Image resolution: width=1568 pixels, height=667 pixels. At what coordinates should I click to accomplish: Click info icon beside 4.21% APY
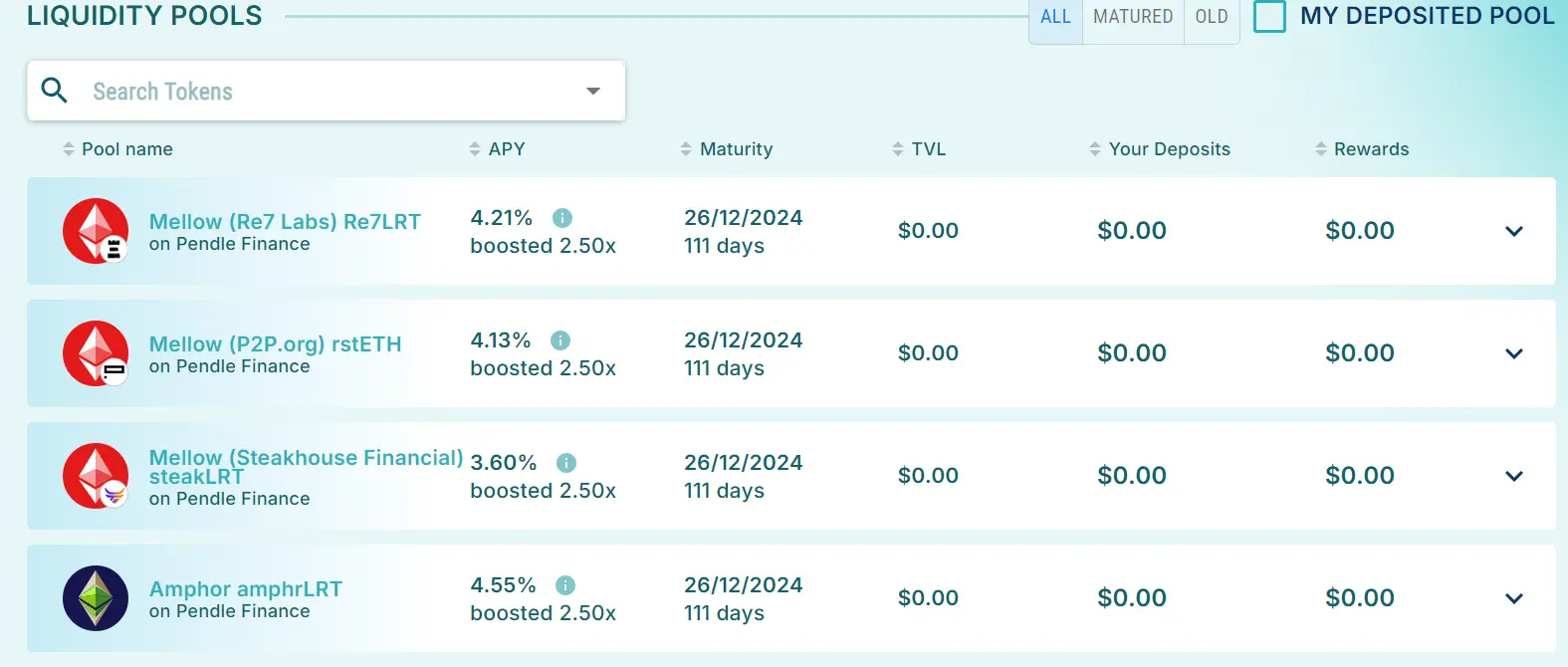[562, 218]
